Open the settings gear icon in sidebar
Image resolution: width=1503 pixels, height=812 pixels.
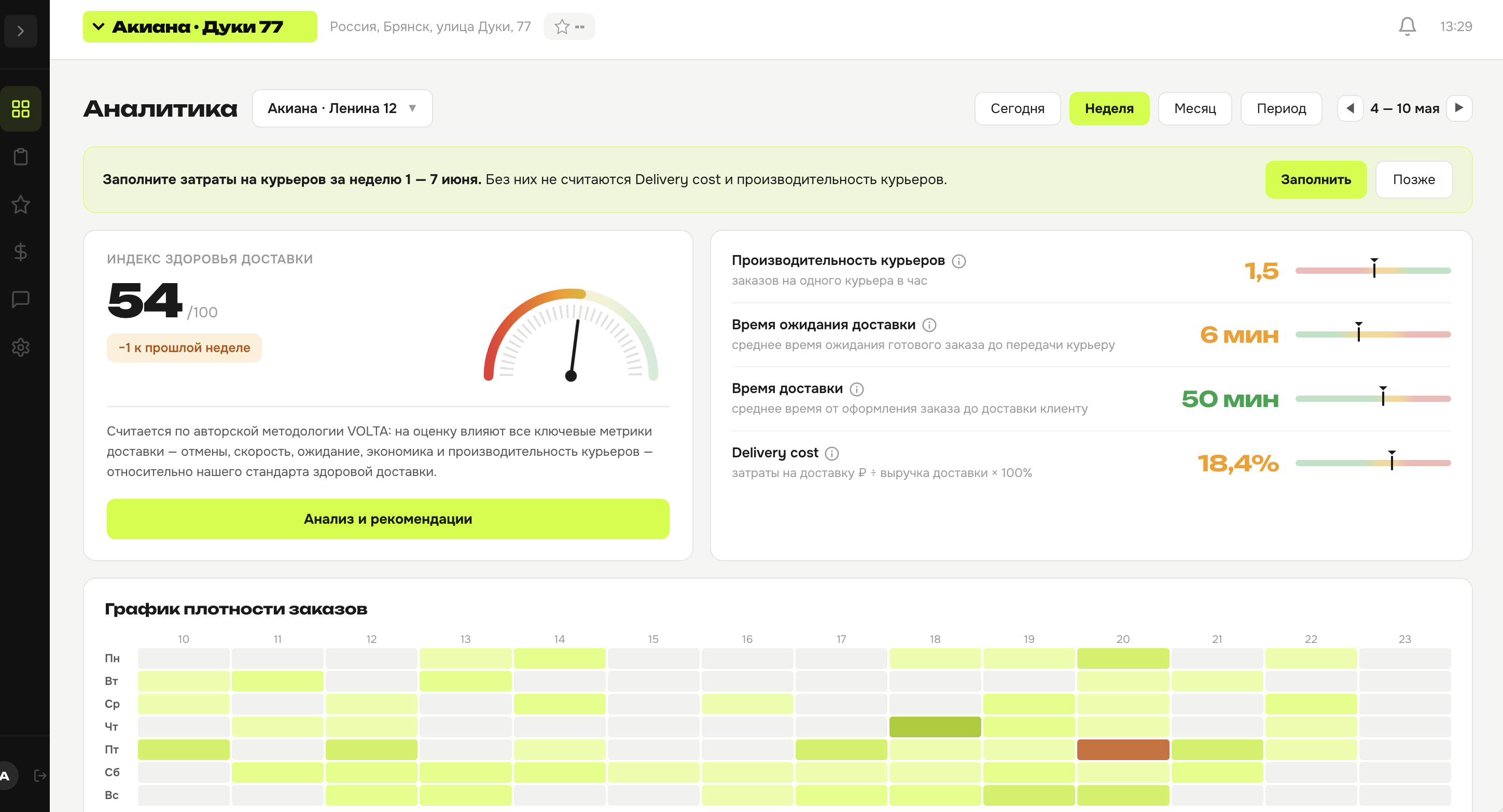20,347
